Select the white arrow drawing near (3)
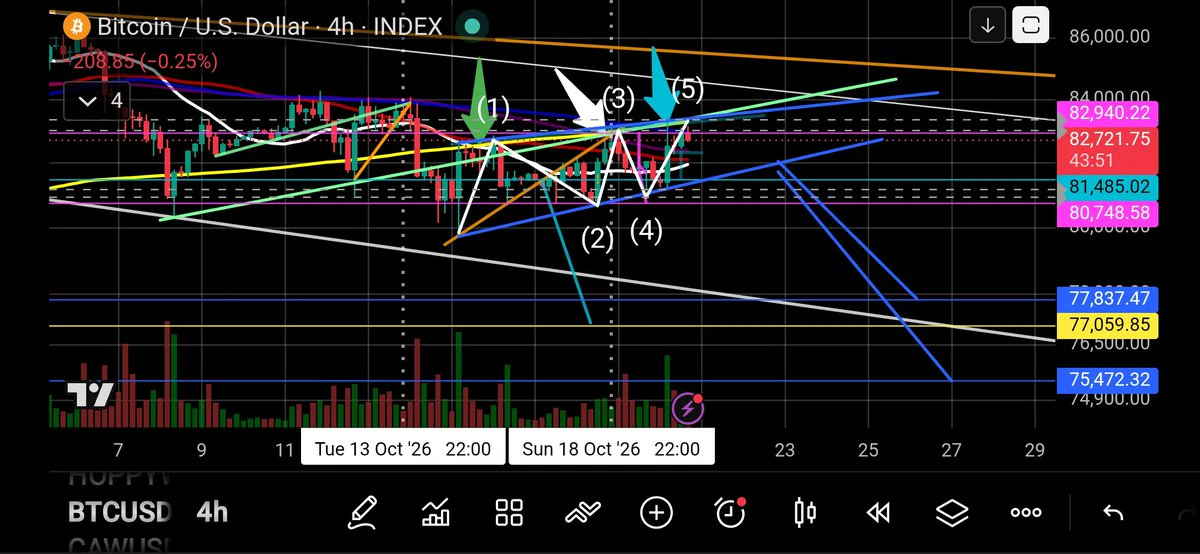Screen dimensions: 1200x554 [x=582, y=100]
